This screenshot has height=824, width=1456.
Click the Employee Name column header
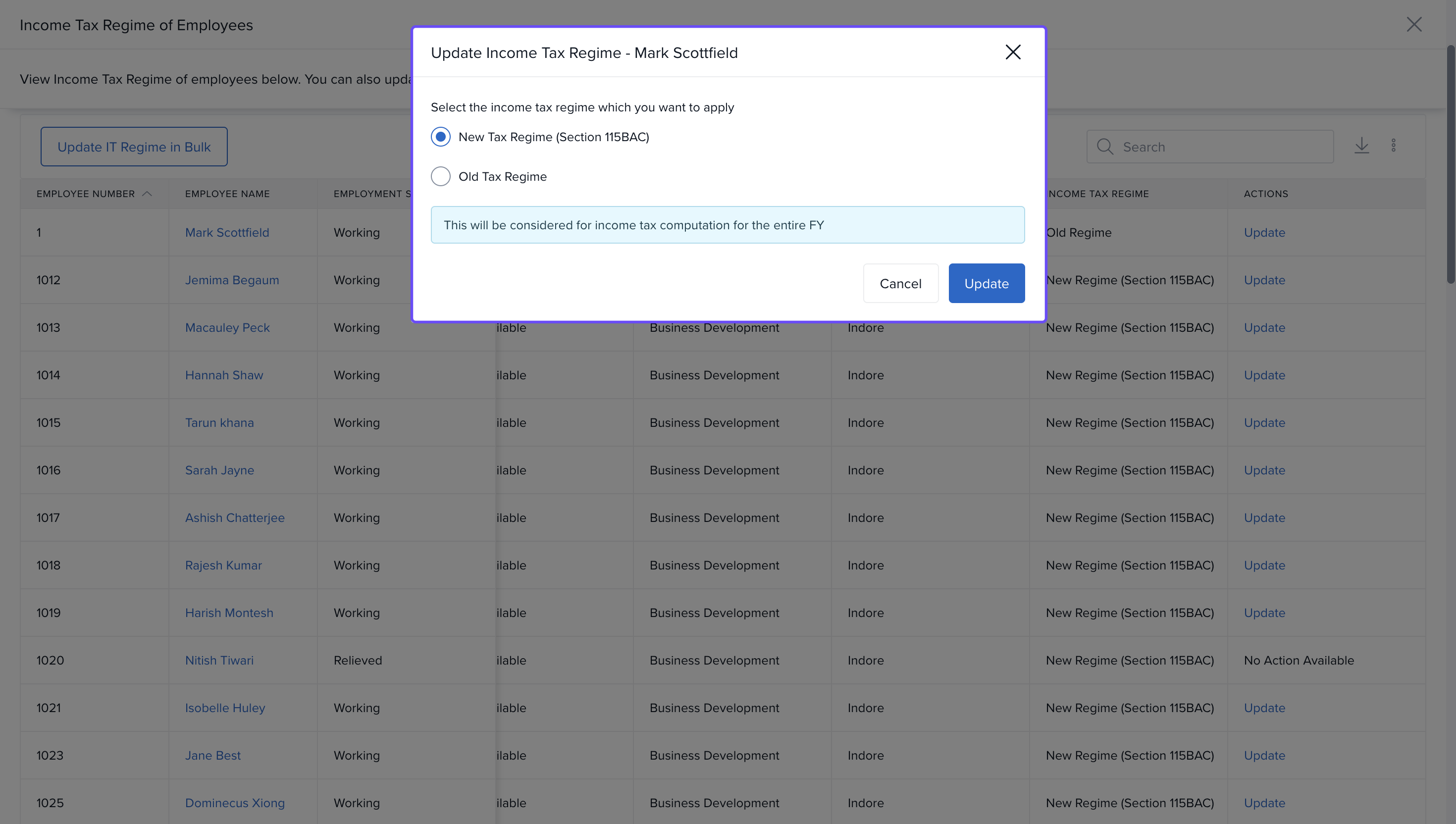(x=227, y=194)
